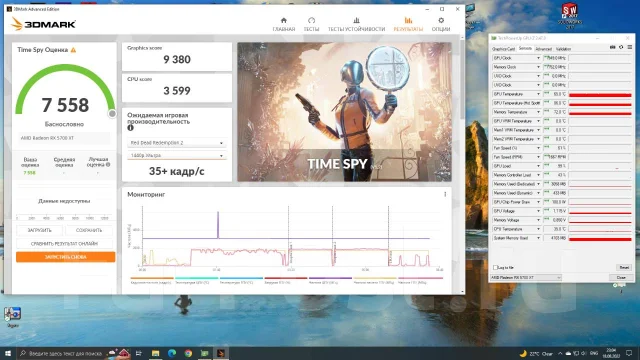Screen dimensions: 640x360
Task: Click the GPU-Z refresh icon
Action: 621,47
